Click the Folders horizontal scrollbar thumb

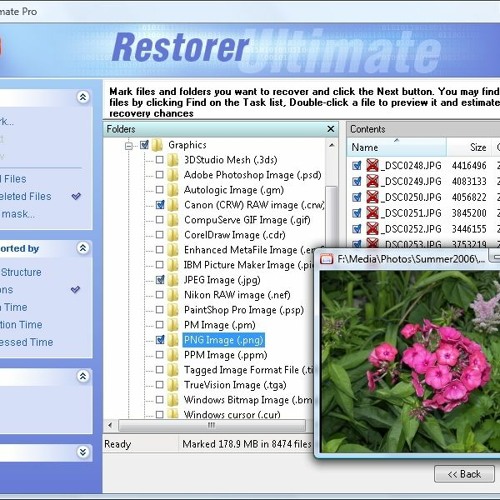pos(212,425)
